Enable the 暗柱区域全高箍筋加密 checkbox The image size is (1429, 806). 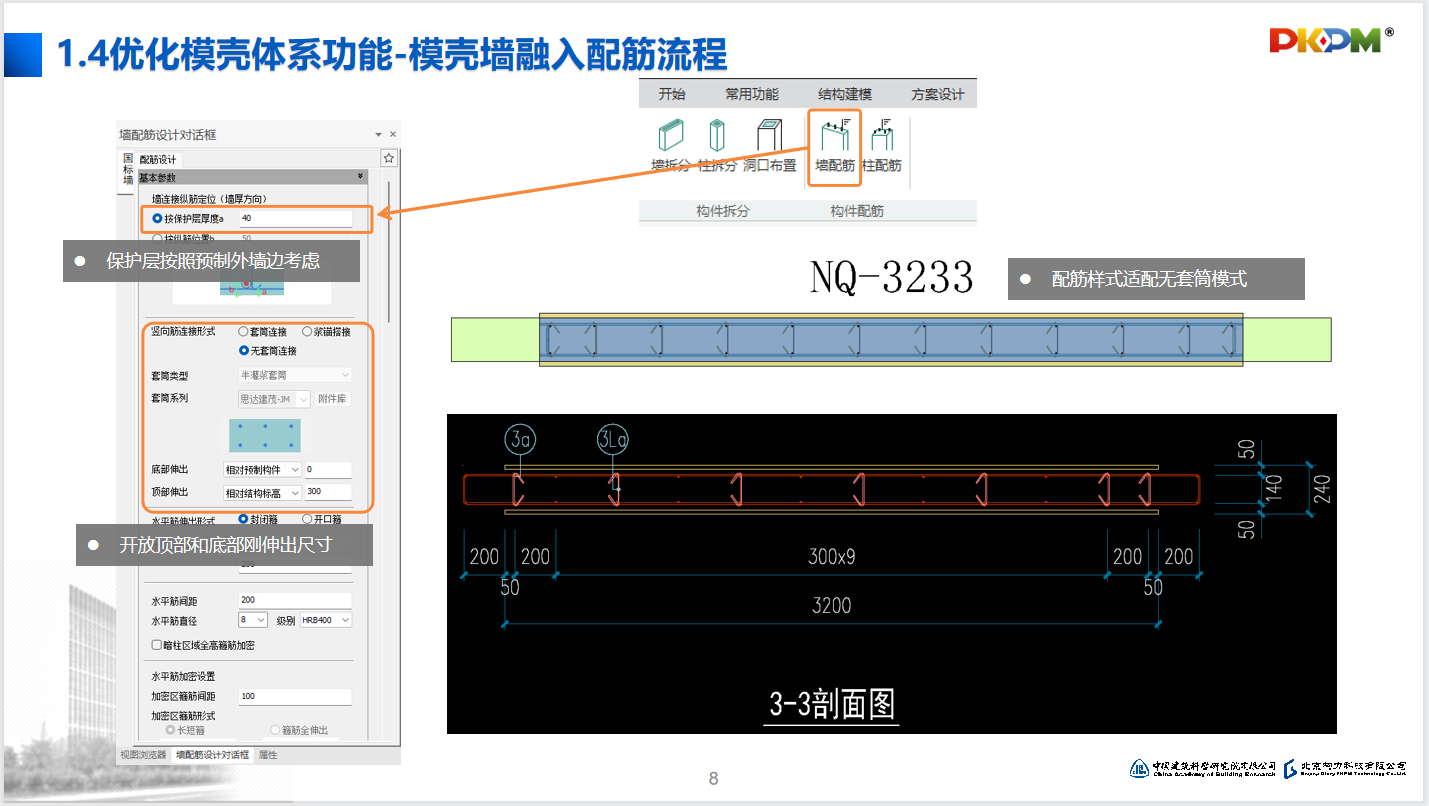pyautogui.click(x=156, y=645)
